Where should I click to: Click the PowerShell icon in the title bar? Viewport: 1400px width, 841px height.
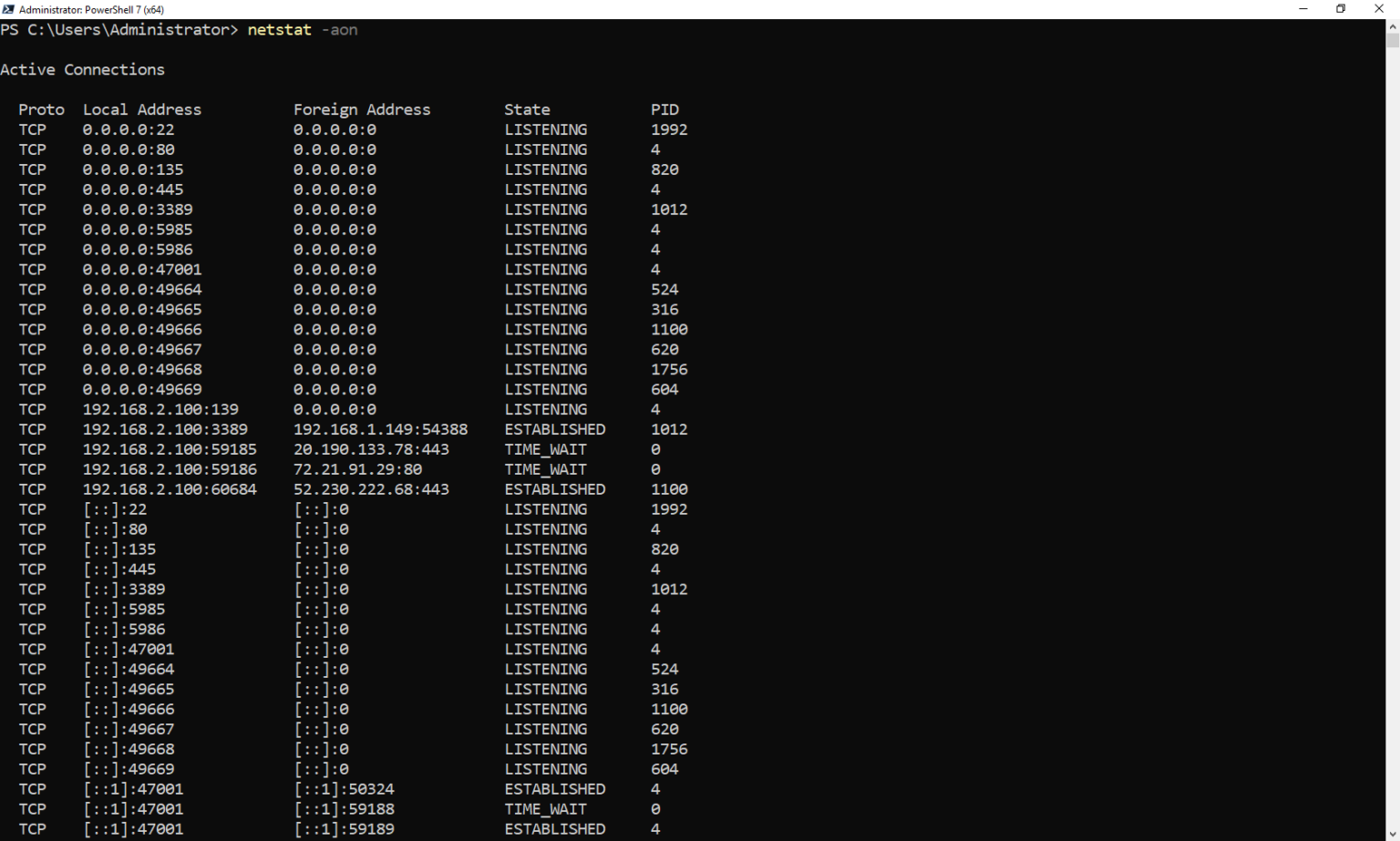9,9
